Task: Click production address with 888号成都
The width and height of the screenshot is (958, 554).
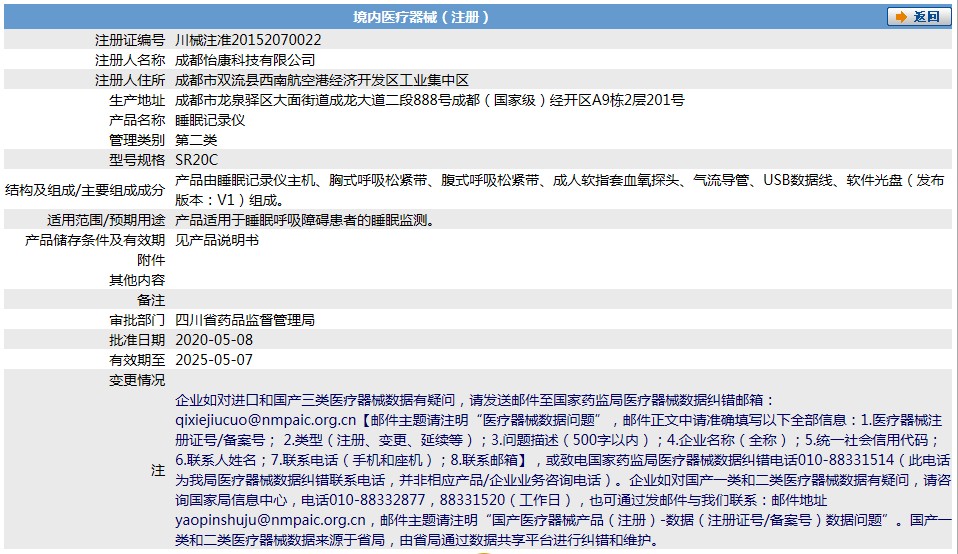Action: tap(430, 100)
